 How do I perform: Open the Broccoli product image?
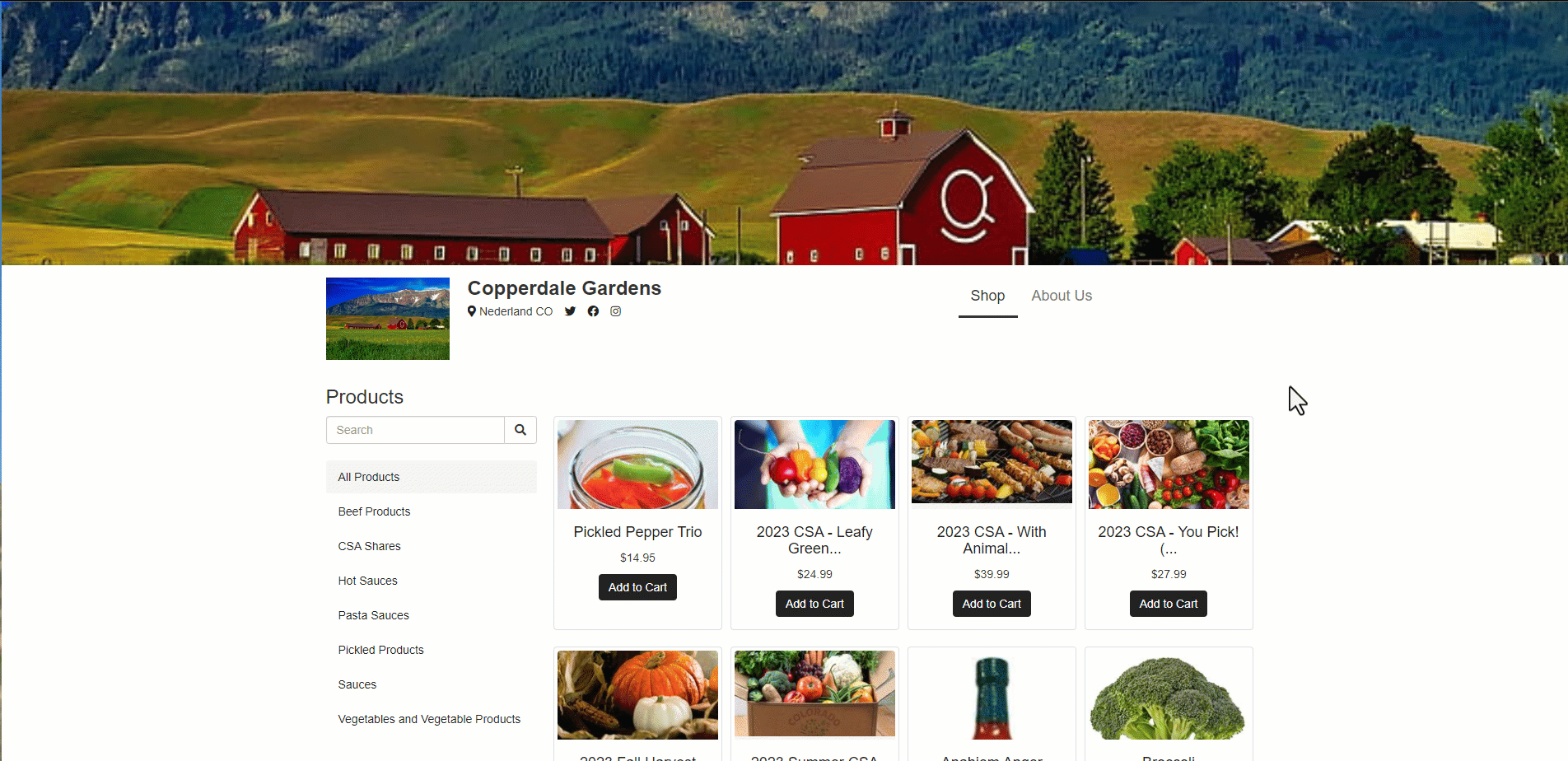pos(1169,695)
